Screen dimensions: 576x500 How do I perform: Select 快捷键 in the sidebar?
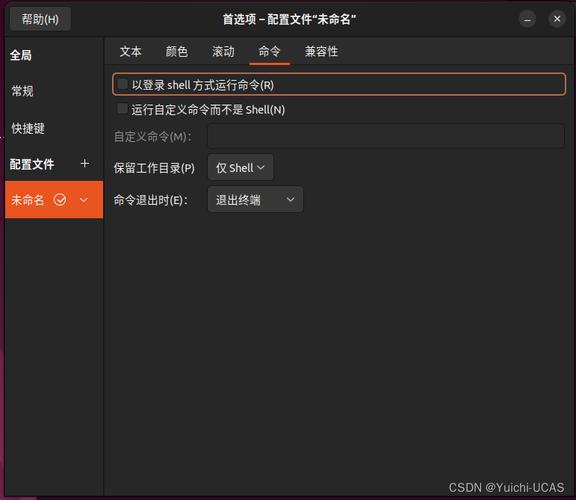pyautogui.click(x=28, y=128)
